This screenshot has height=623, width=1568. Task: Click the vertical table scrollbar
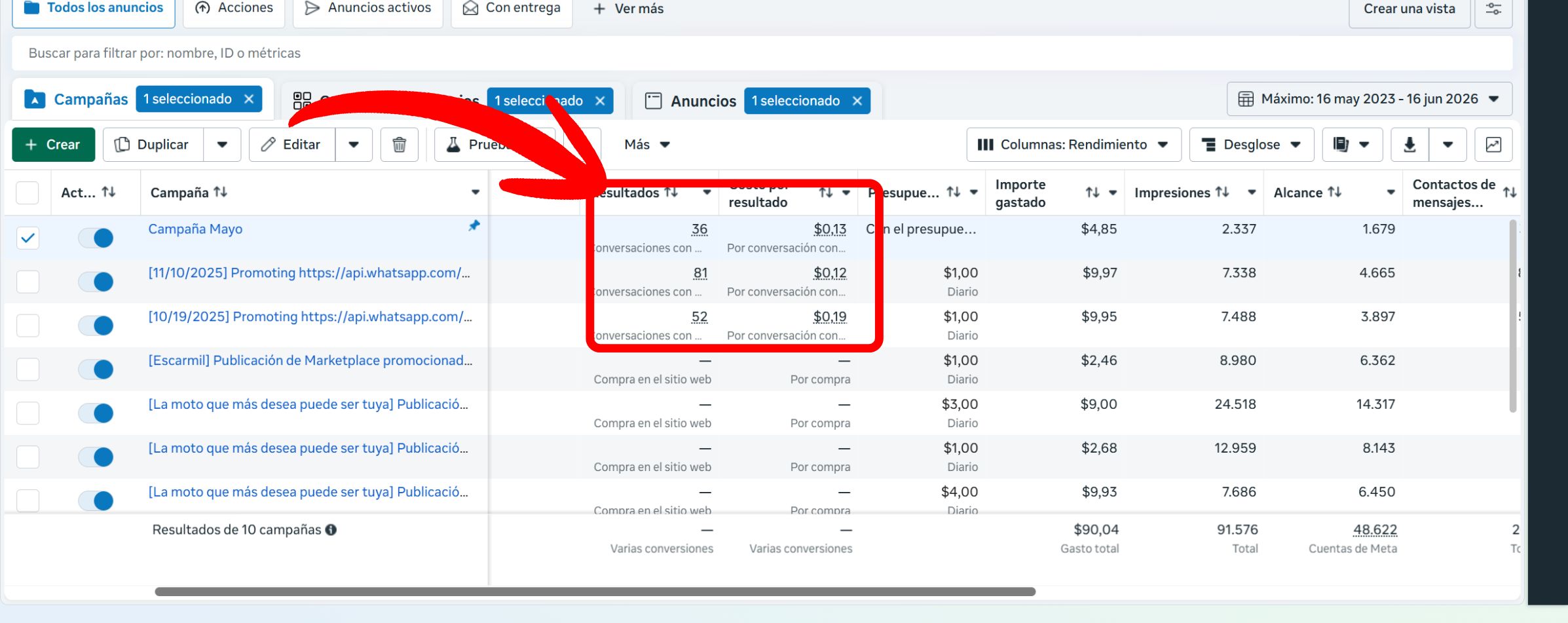point(1513,316)
